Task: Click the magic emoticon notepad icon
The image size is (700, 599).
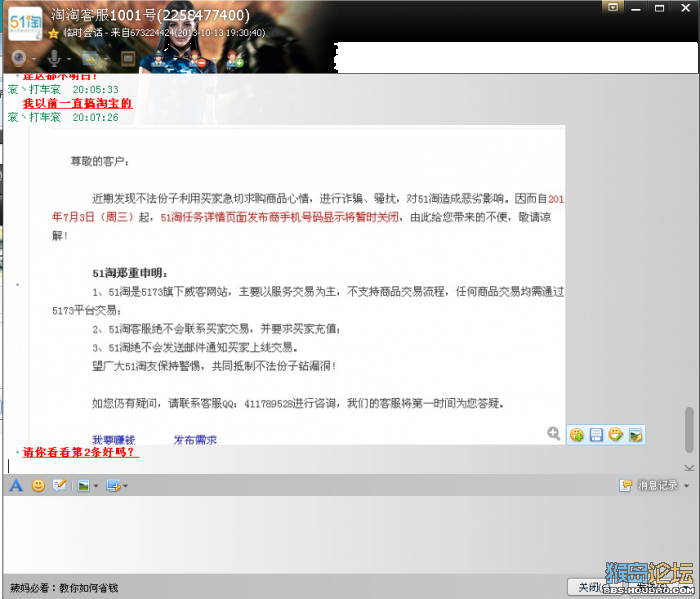Action: 59,485
